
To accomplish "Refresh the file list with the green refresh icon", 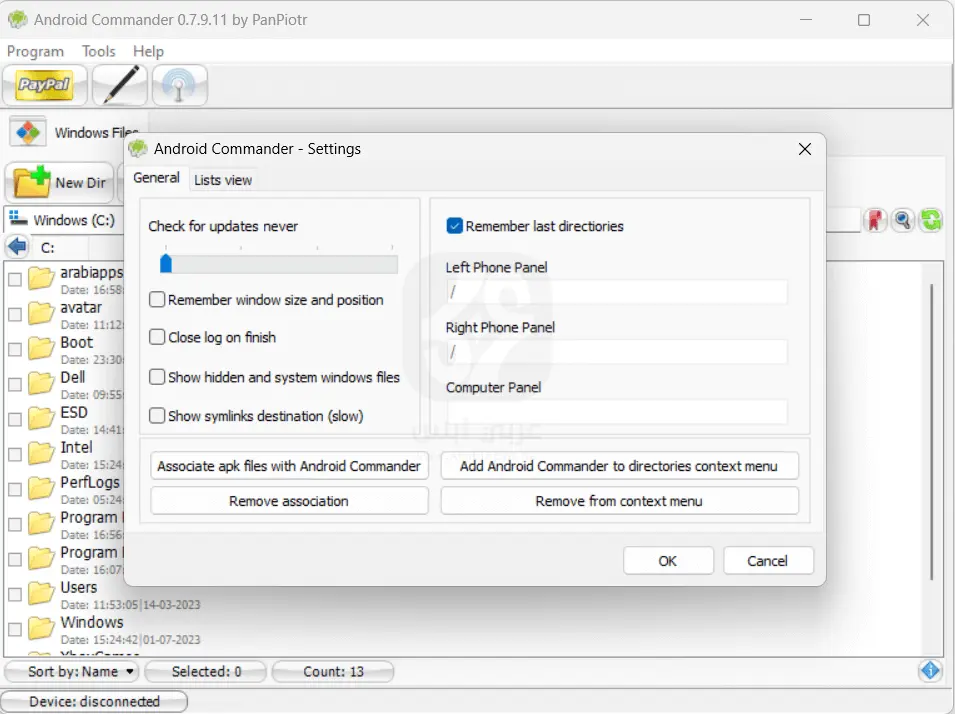I will (931, 220).
